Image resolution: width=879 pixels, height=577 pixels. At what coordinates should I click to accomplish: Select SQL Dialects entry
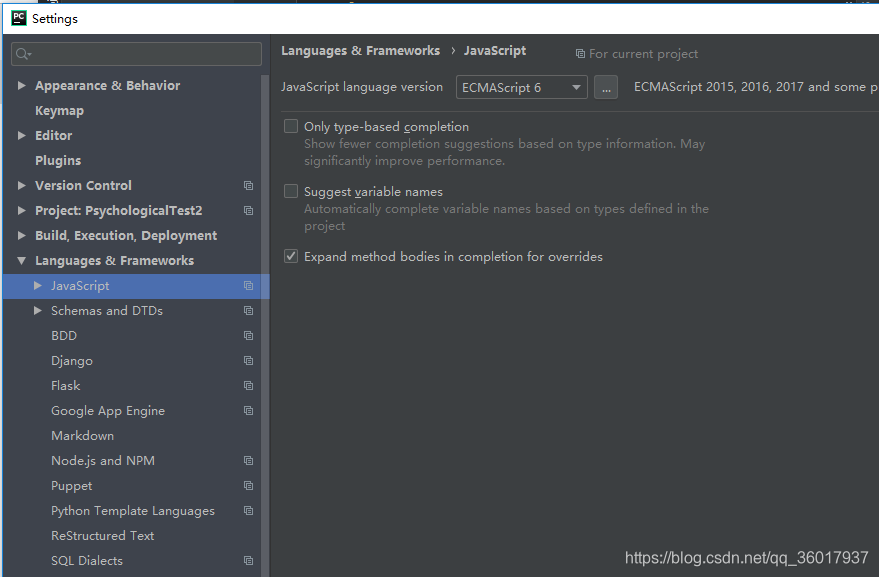pyautogui.click(x=87, y=561)
